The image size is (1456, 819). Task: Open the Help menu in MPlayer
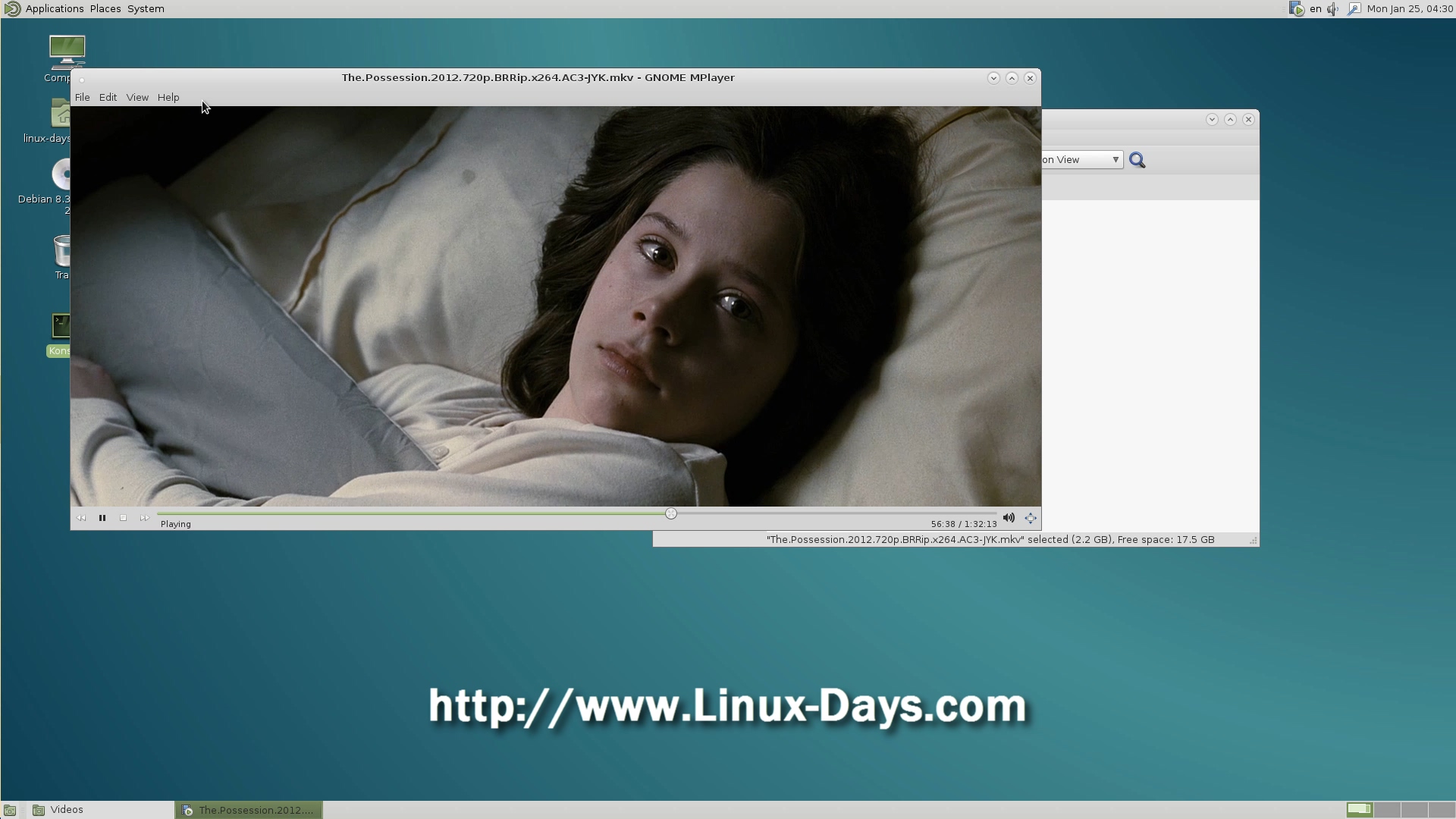point(168,97)
